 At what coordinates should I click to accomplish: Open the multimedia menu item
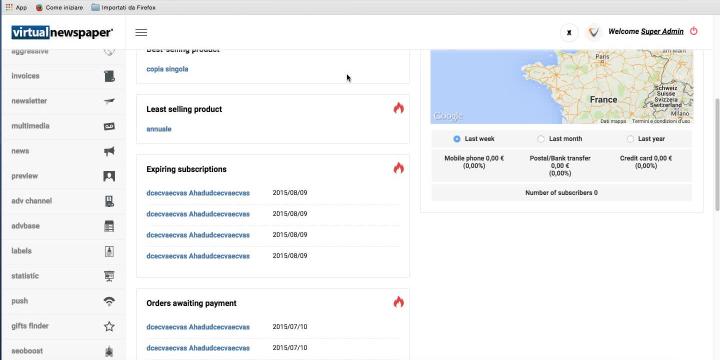(x=30, y=126)
